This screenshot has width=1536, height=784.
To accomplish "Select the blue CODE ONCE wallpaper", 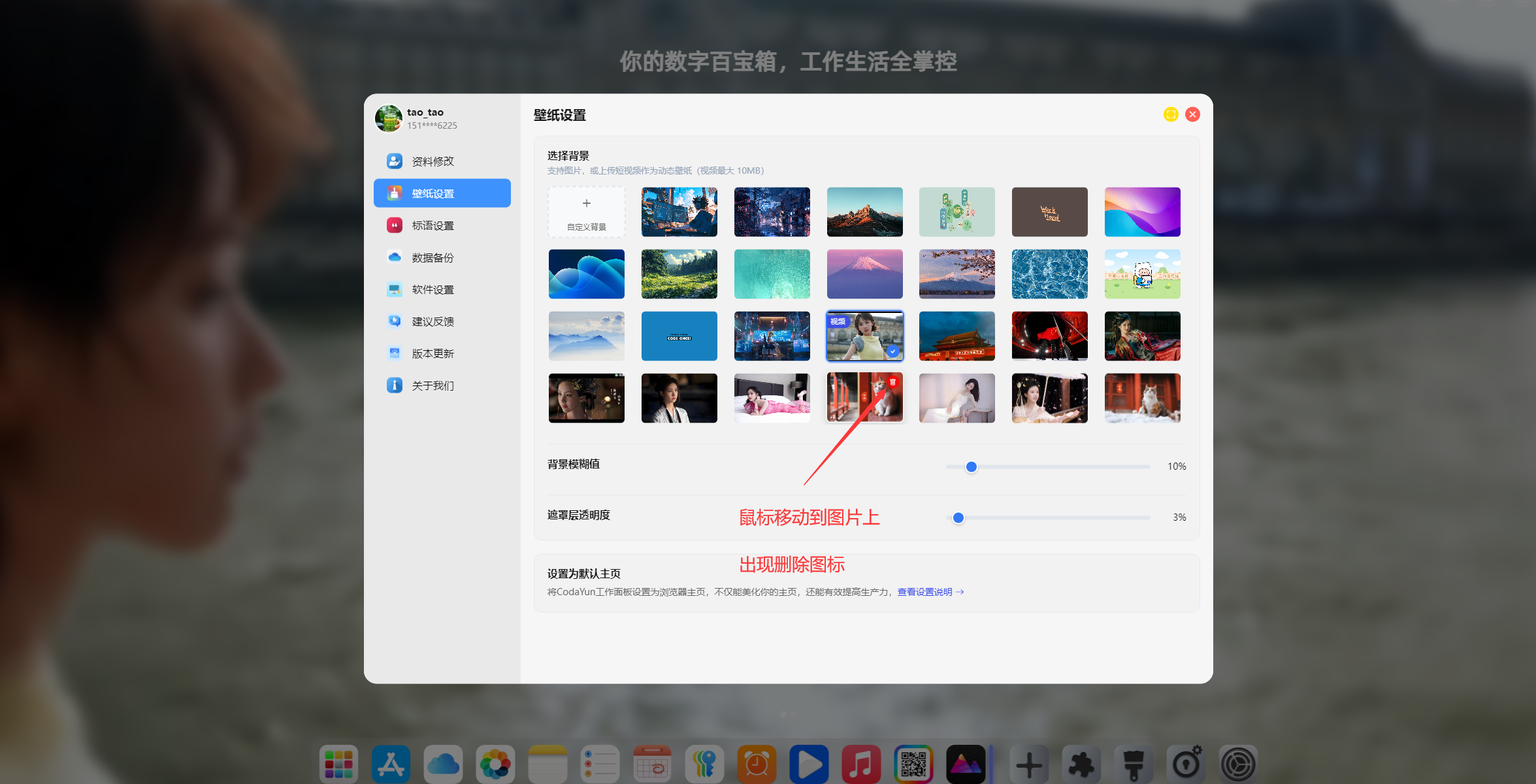I will (x=679, y=336).
